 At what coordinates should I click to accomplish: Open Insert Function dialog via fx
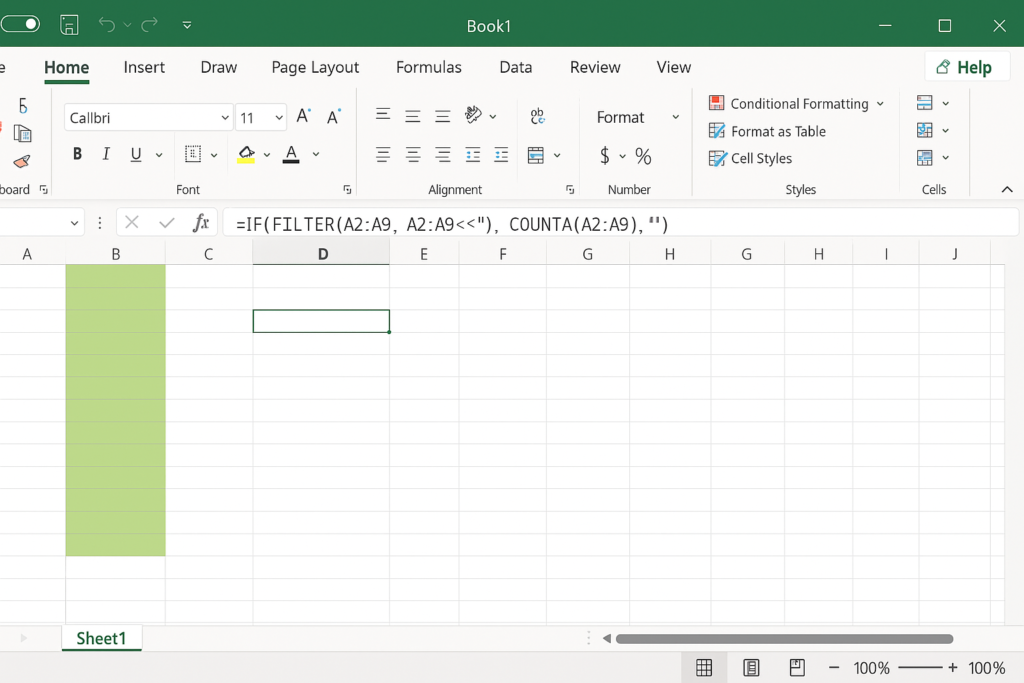coord(201,223)
